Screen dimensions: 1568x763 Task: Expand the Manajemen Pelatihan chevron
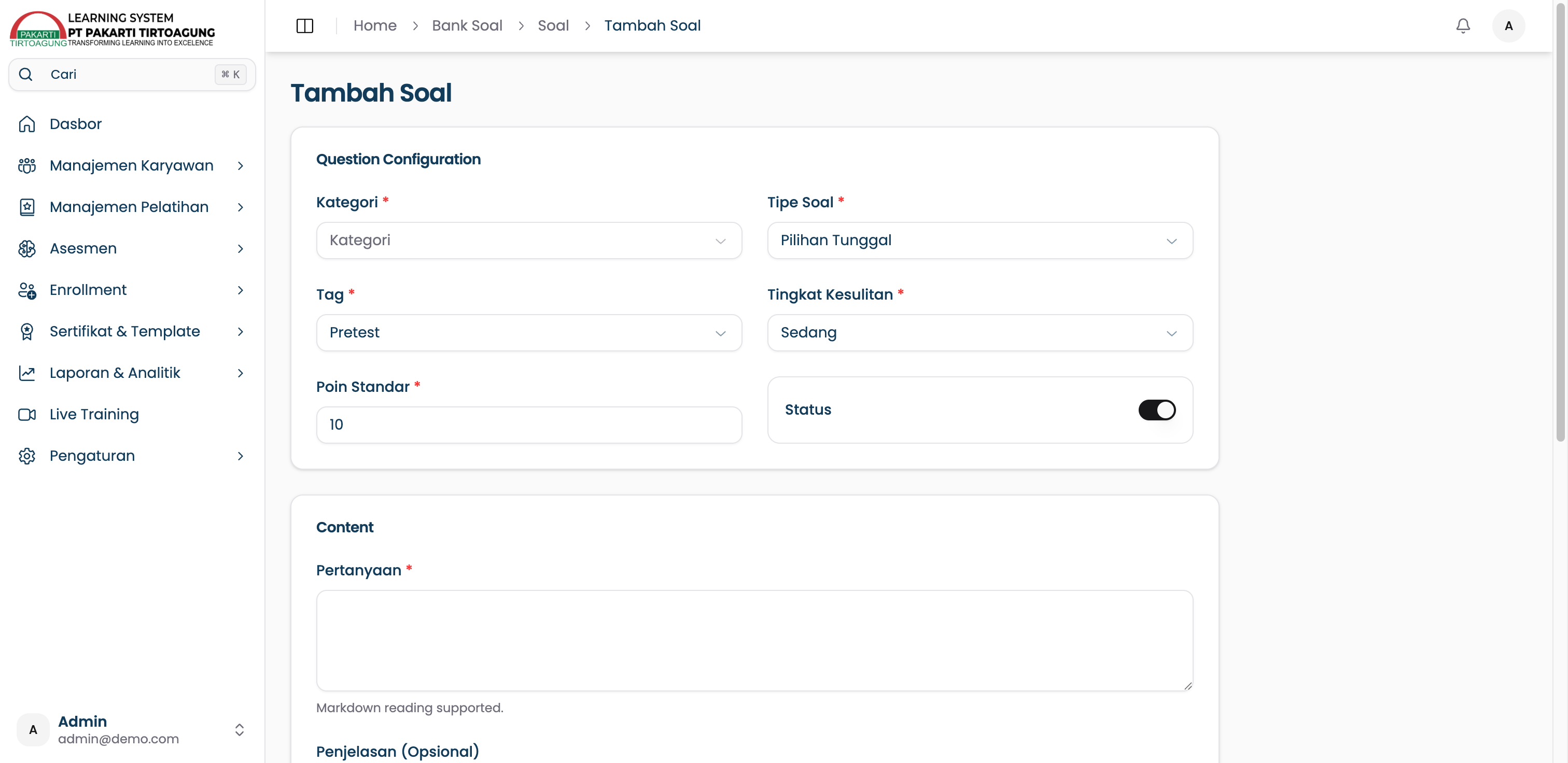(x=241, y=207)
